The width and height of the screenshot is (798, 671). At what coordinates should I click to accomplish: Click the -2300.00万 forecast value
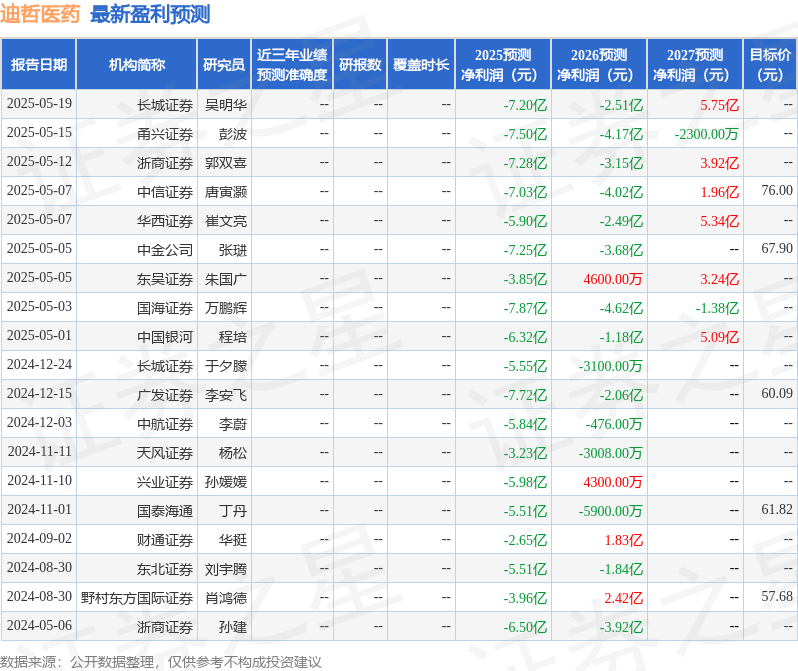[706, 134]
